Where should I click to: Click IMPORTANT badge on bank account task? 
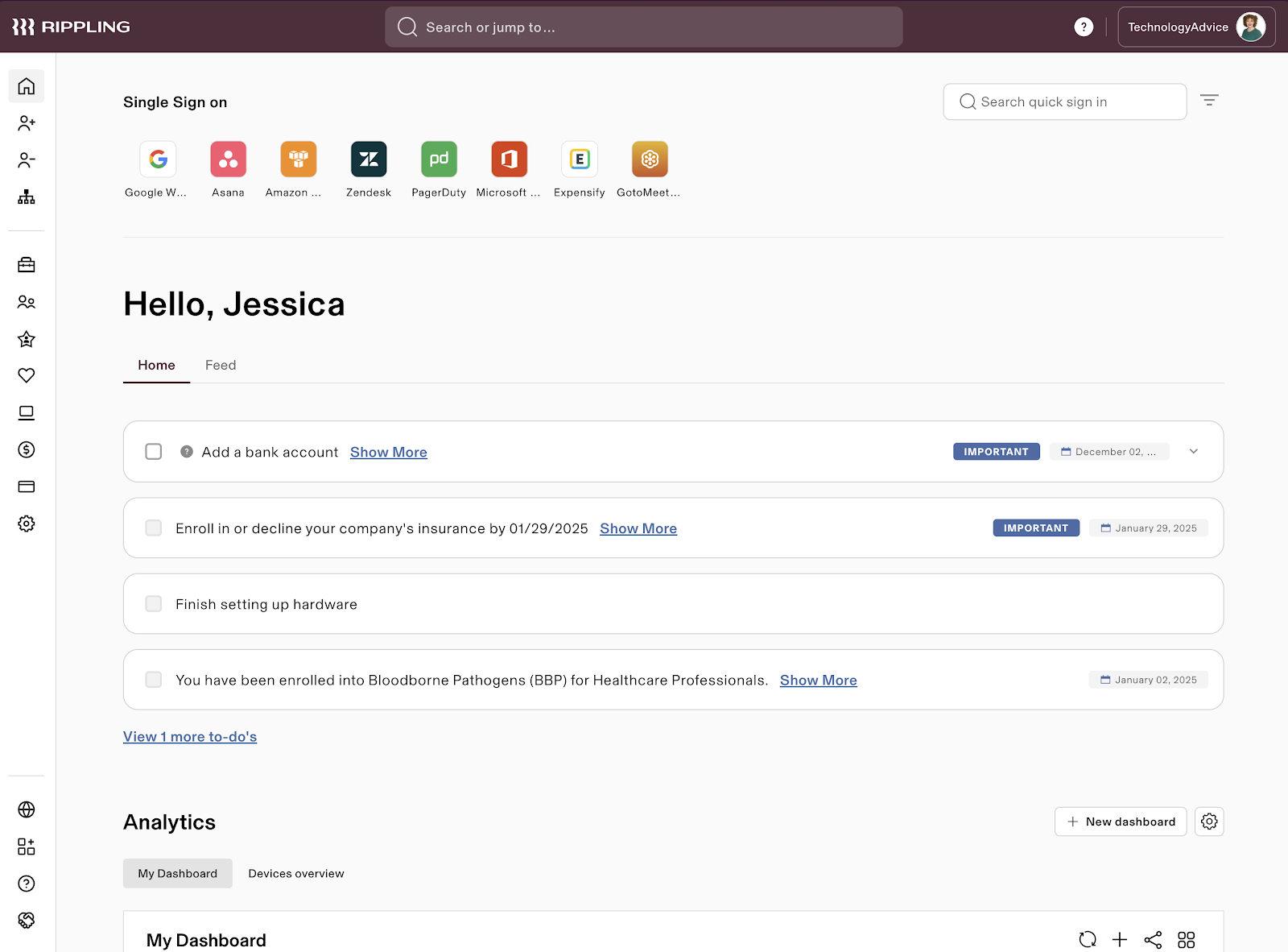pos(997,452)
